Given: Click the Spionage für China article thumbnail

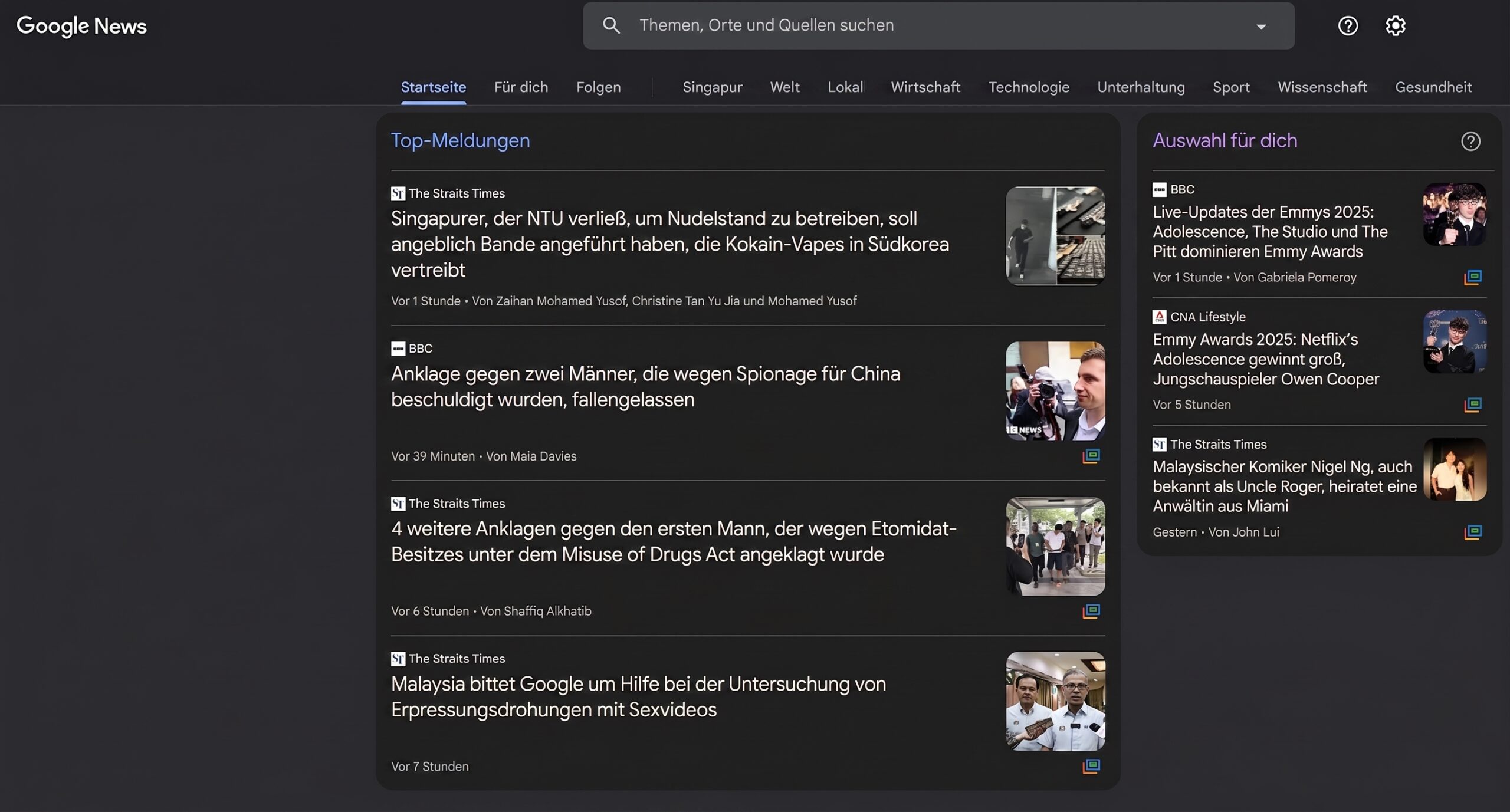Looking at the screenshot, I should 1055,391.
